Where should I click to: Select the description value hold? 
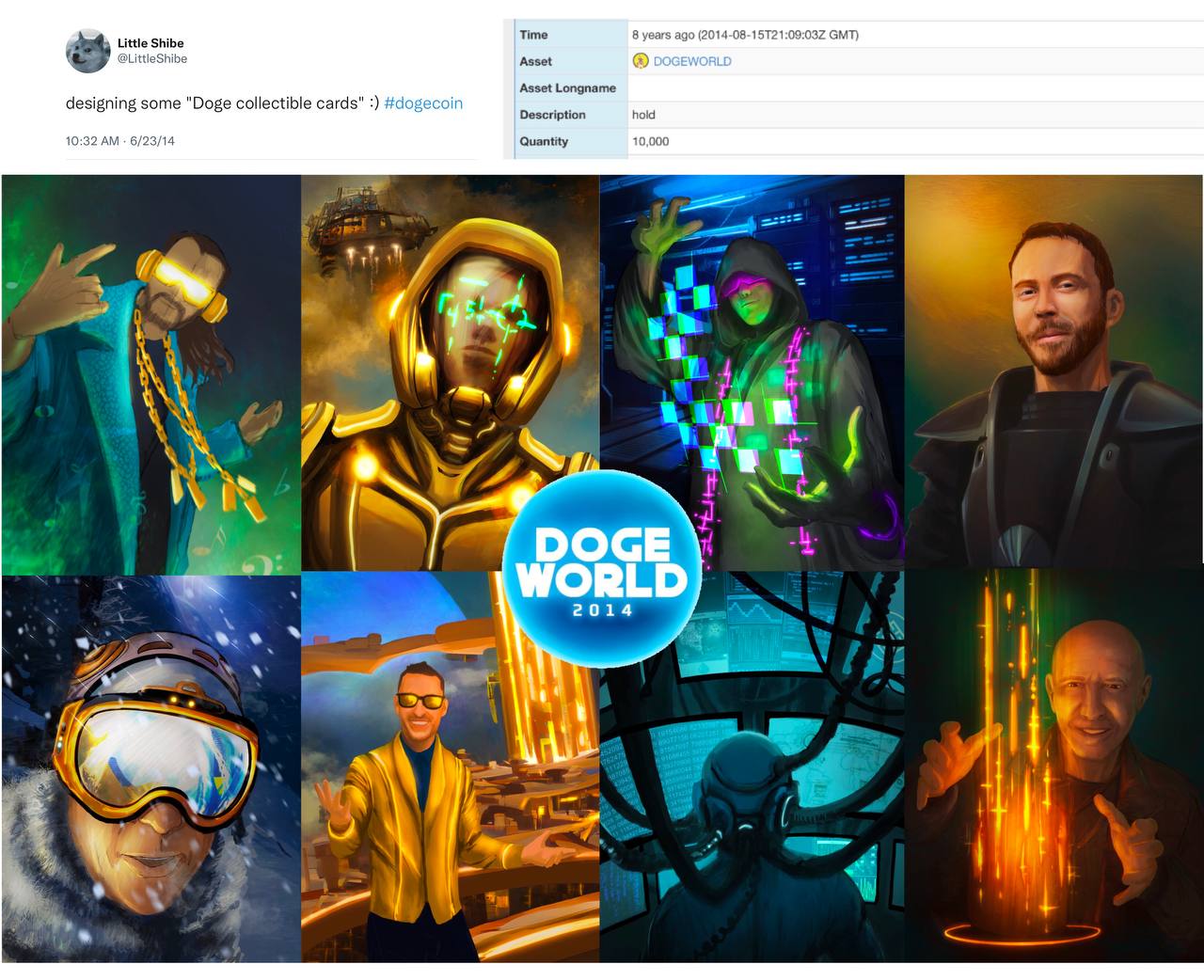(643, 115)
